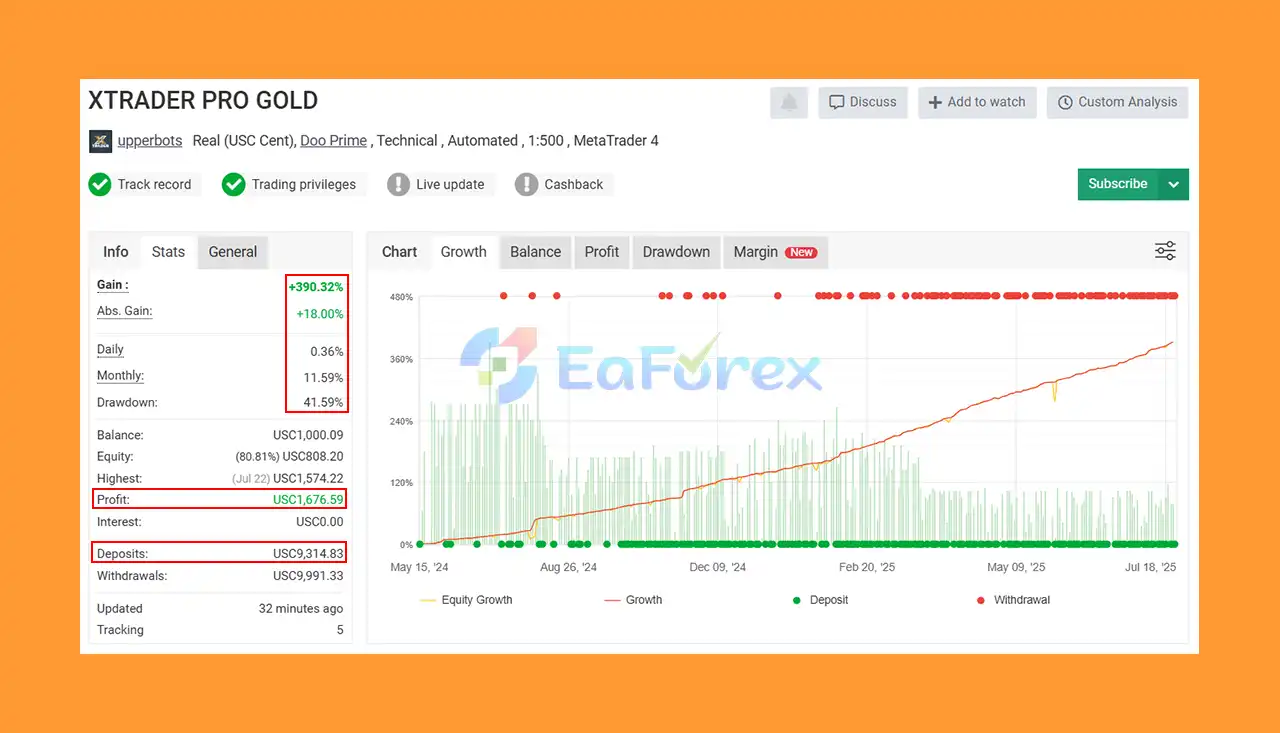Select the Chart tab
Image resolution: width=1280 pixels, height=733 pixels.
(399, 252)
